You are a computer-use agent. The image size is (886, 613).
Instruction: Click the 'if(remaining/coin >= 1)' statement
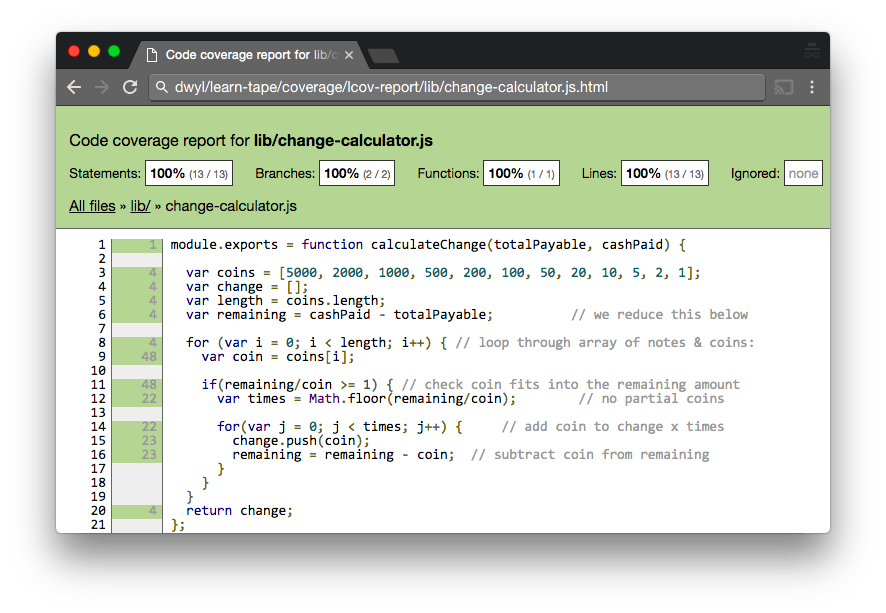(297, 385)
